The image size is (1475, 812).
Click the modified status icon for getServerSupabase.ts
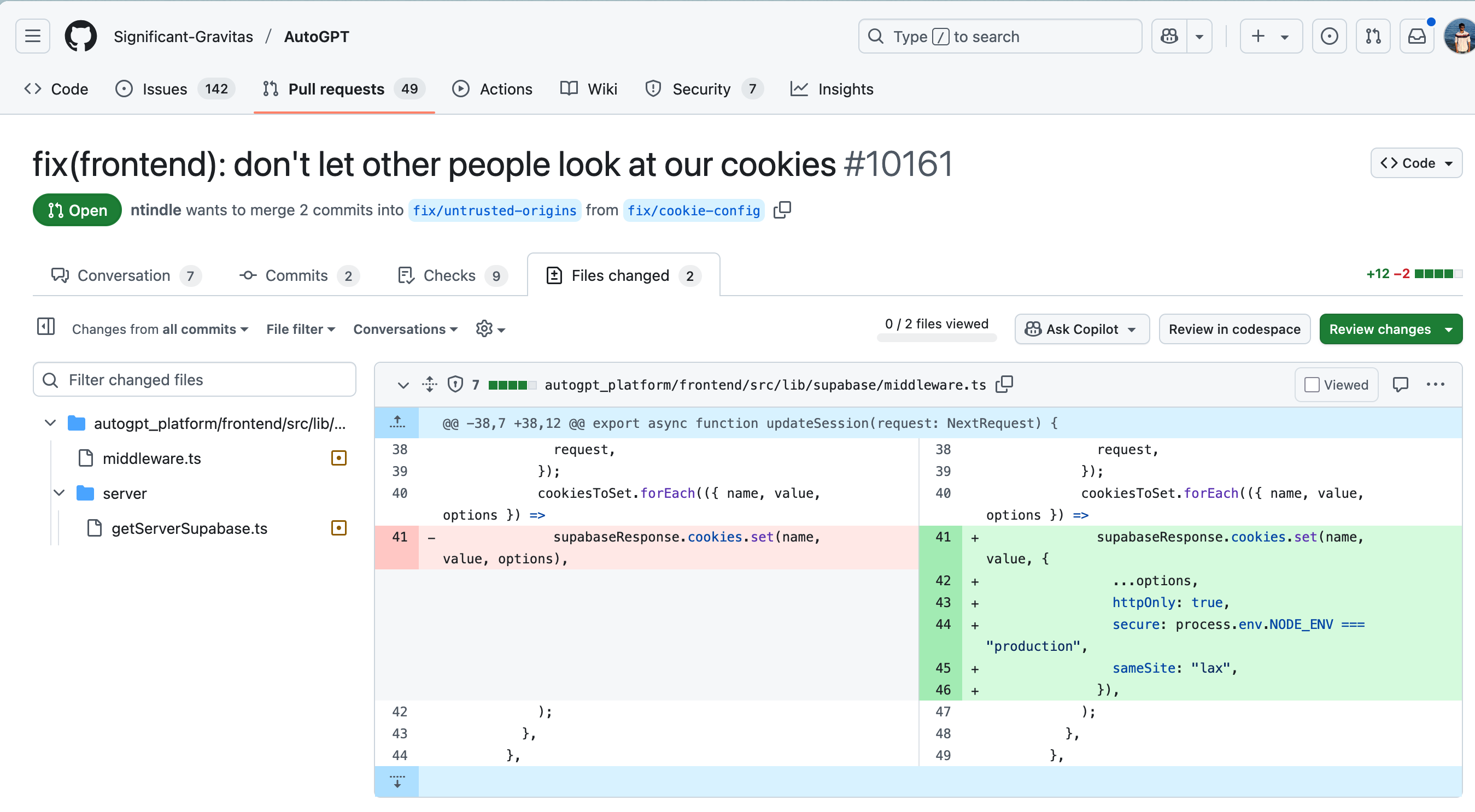click(x=338, y=528)
